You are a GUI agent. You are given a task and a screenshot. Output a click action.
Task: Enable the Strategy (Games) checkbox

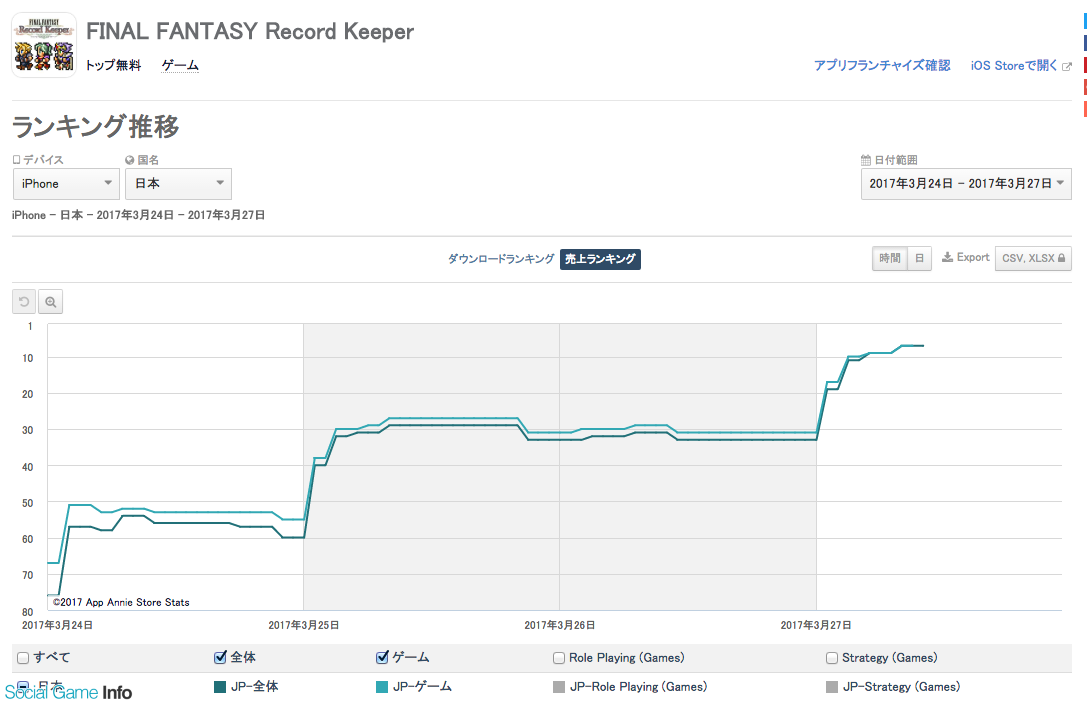pyautogui.click(x=832, y=658)
